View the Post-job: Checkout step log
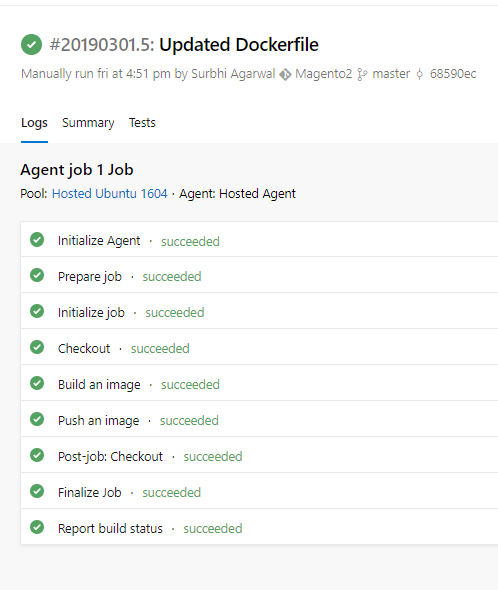The image size is (498, 590). pyautogui.click(x=259, y=455)
